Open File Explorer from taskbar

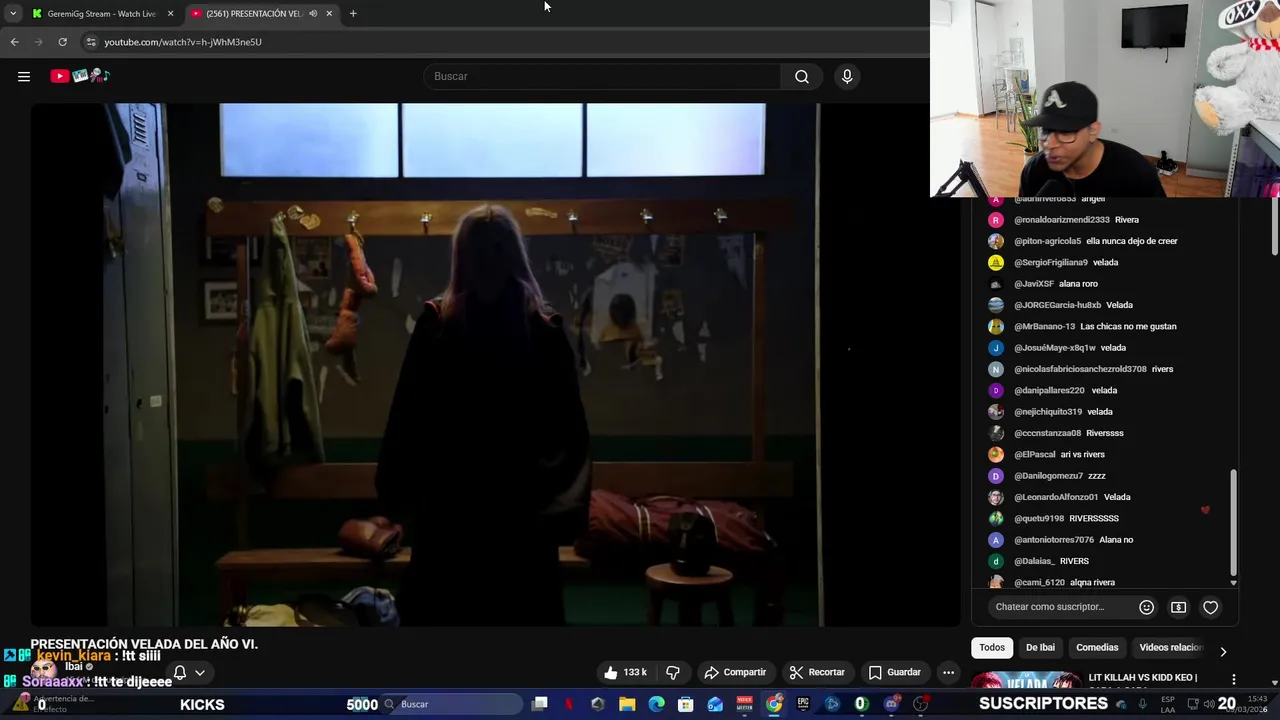(x=627, y=704)
